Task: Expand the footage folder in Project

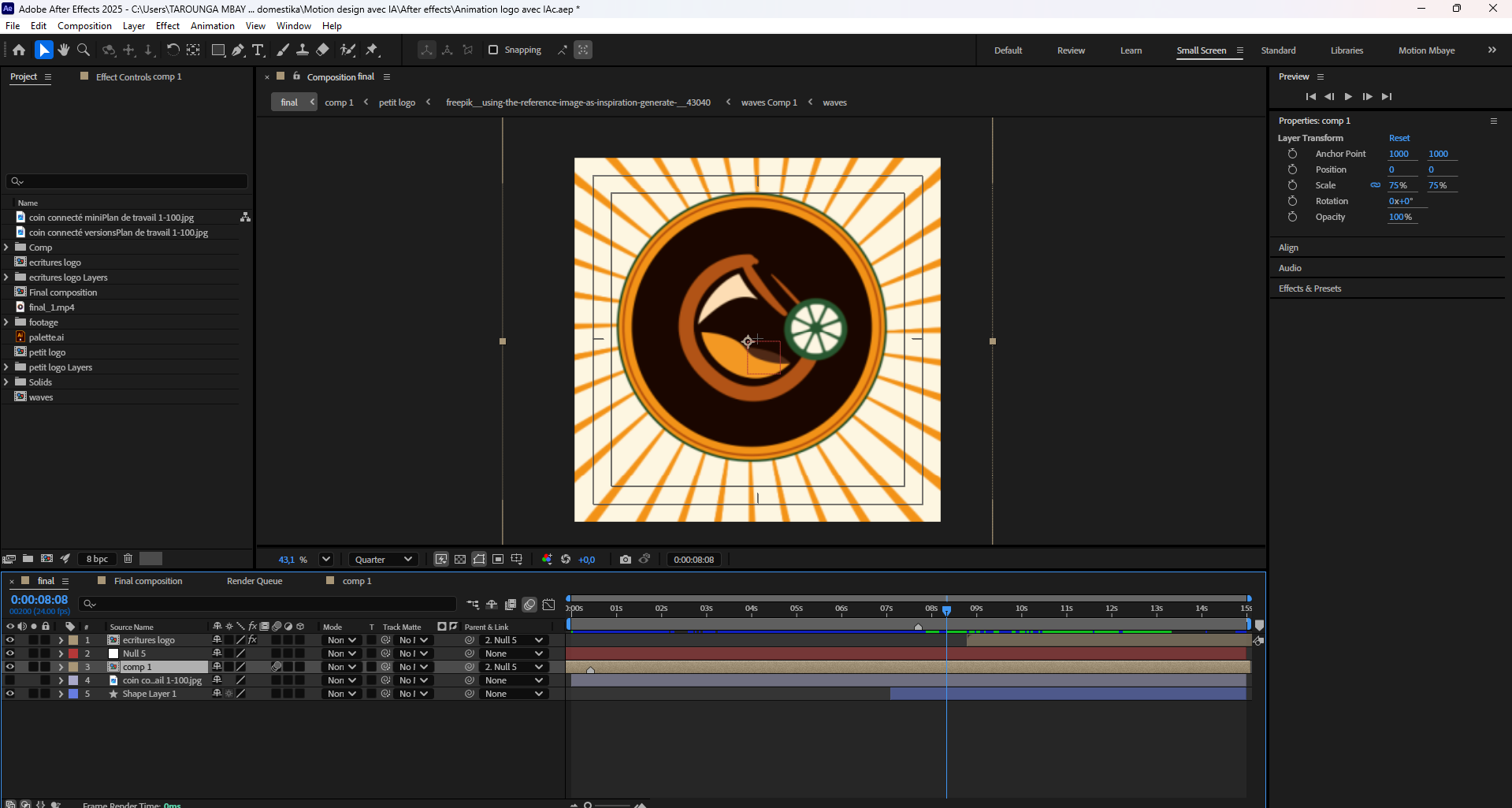Action: point(6,322)
